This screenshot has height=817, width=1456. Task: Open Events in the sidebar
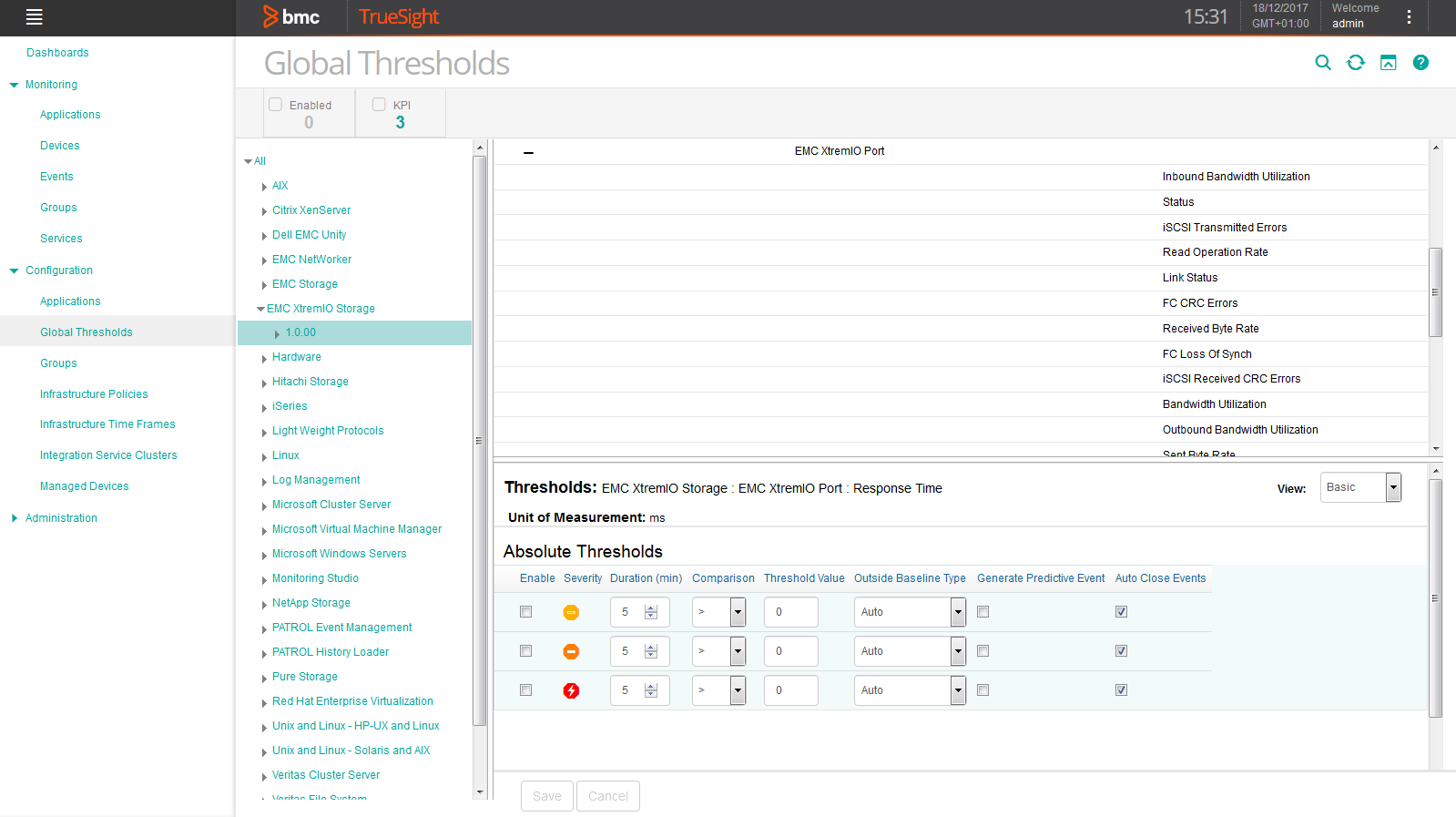click(56, 177)
